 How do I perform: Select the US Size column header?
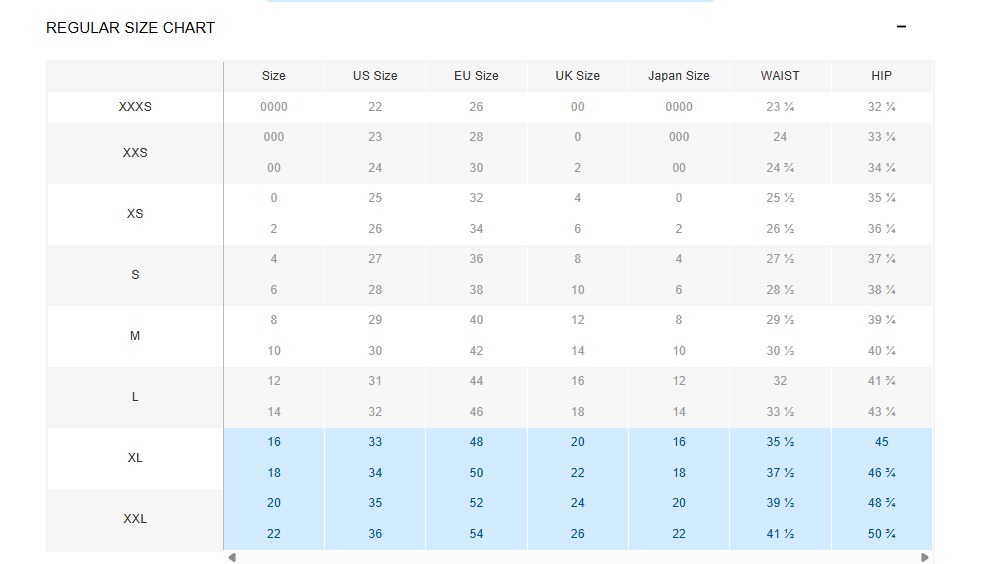(x=375, y=76)
